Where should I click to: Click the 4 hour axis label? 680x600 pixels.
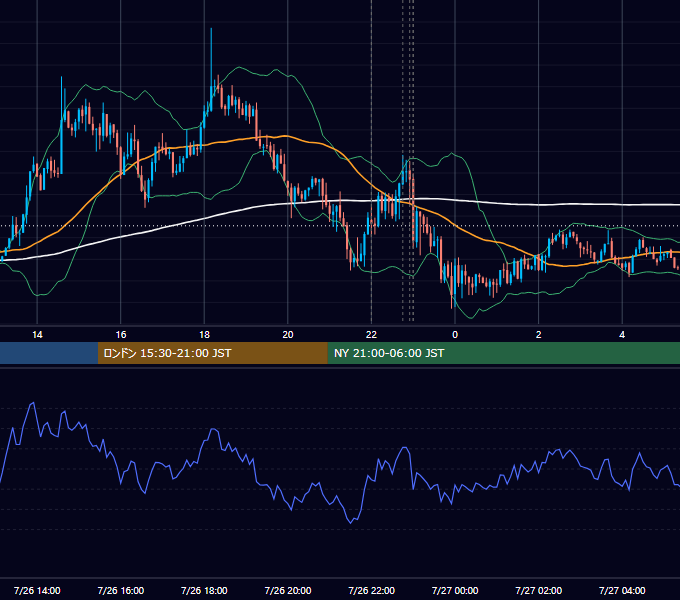622,335
